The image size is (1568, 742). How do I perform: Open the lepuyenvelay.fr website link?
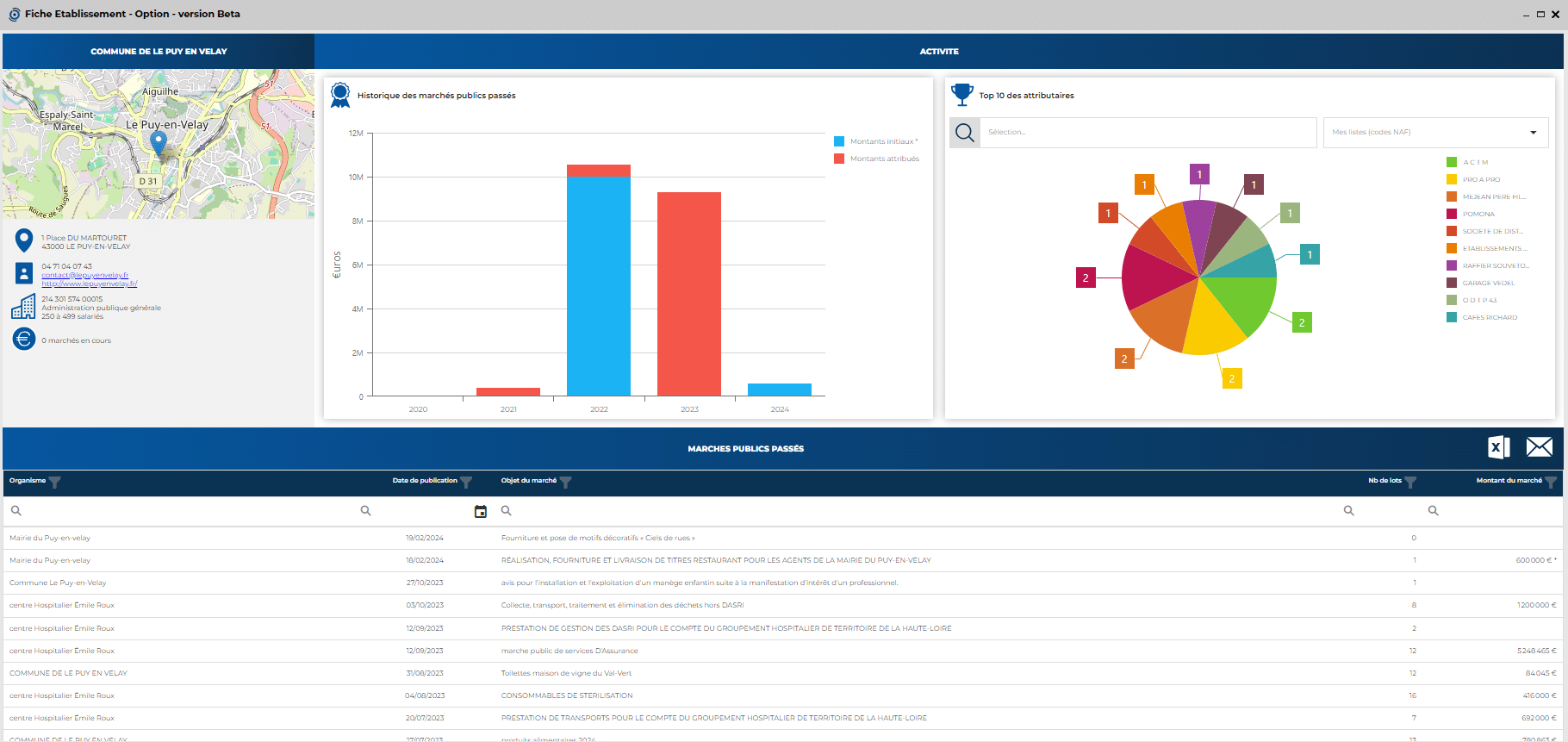(x=90, y=284)
